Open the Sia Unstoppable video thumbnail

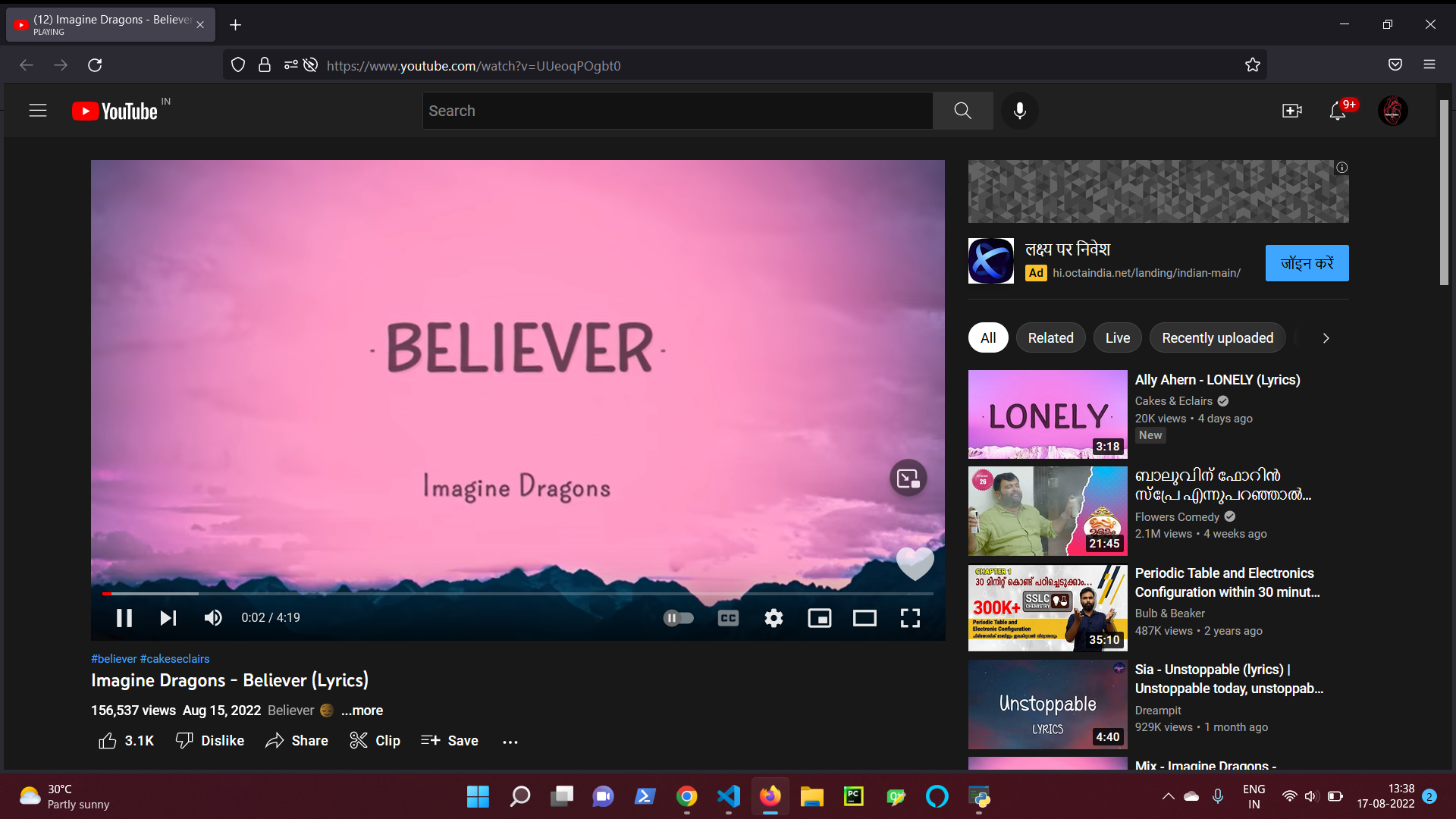coord(1047,704)
